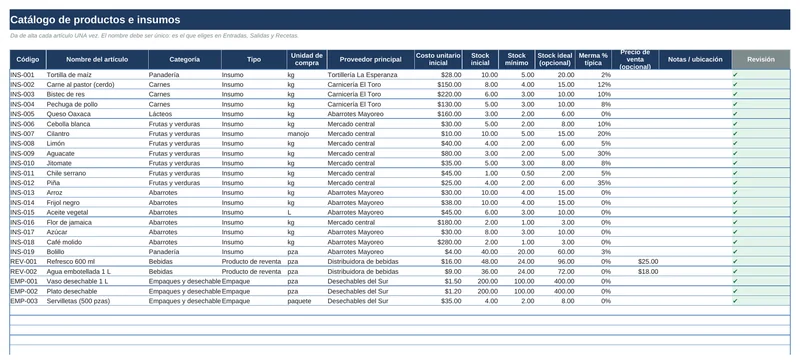Click the 'Azúcar' cell
Image resolution: width=800 pixels, height=364 pixels.
(97, 232)
